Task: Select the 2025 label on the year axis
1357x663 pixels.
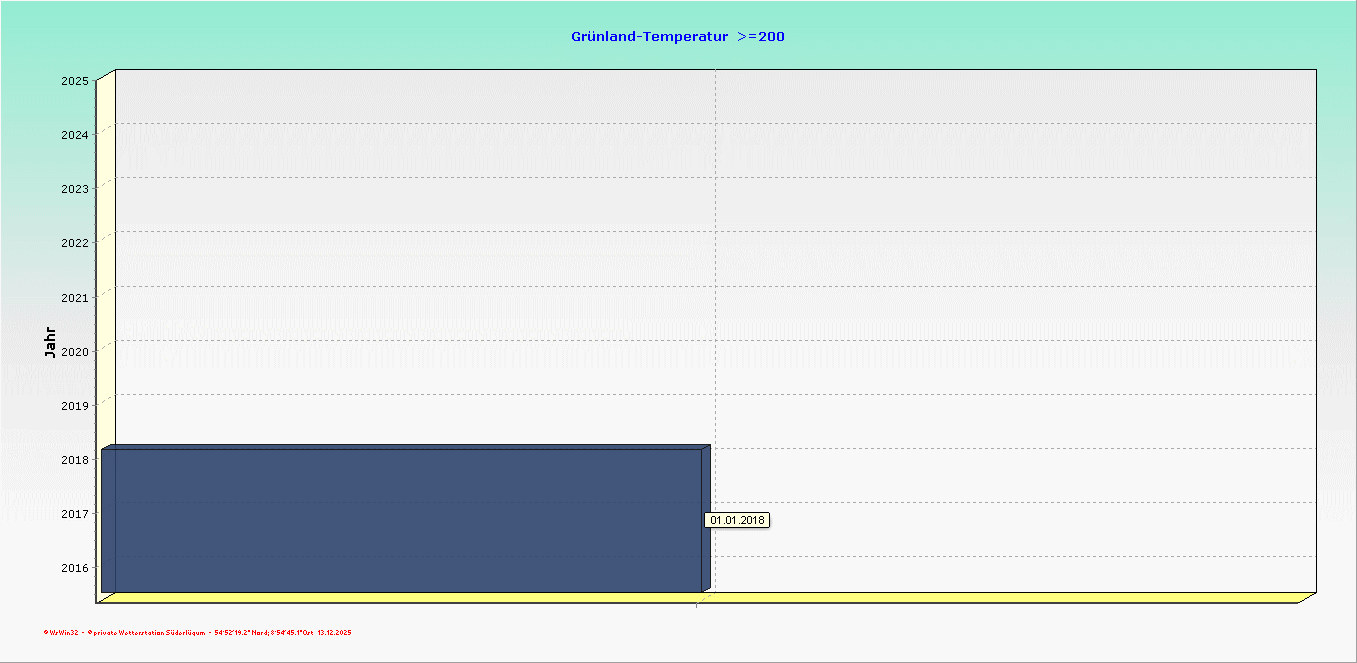Action: (74, 80)
